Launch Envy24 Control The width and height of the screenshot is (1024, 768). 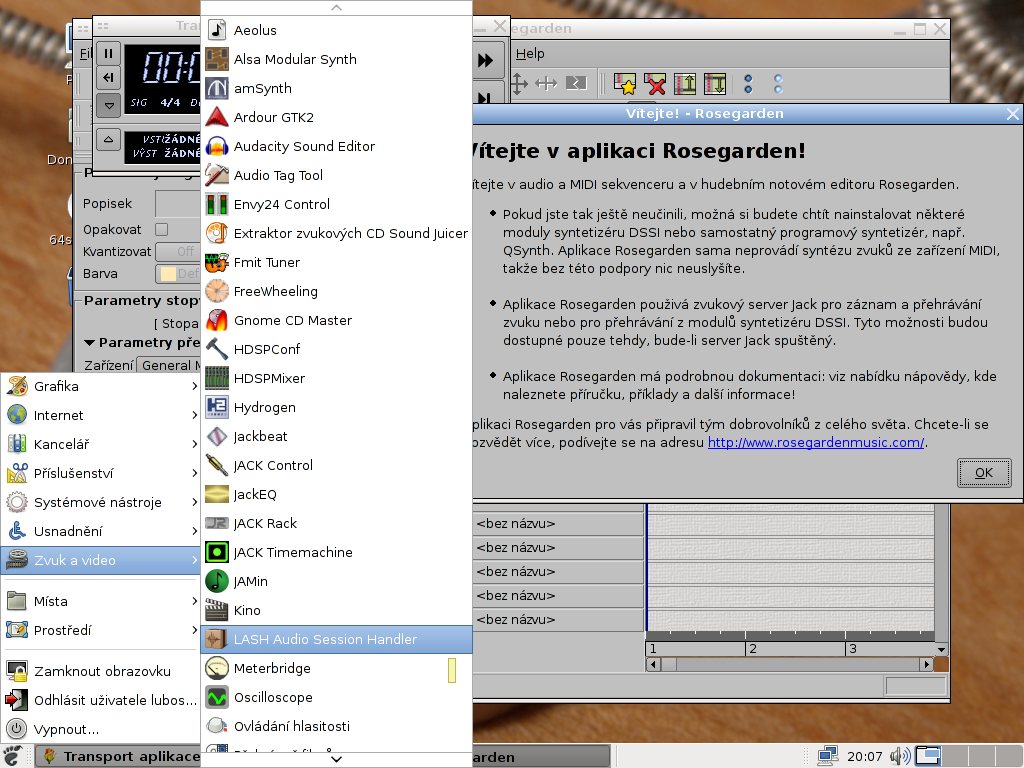click(336, 204)
